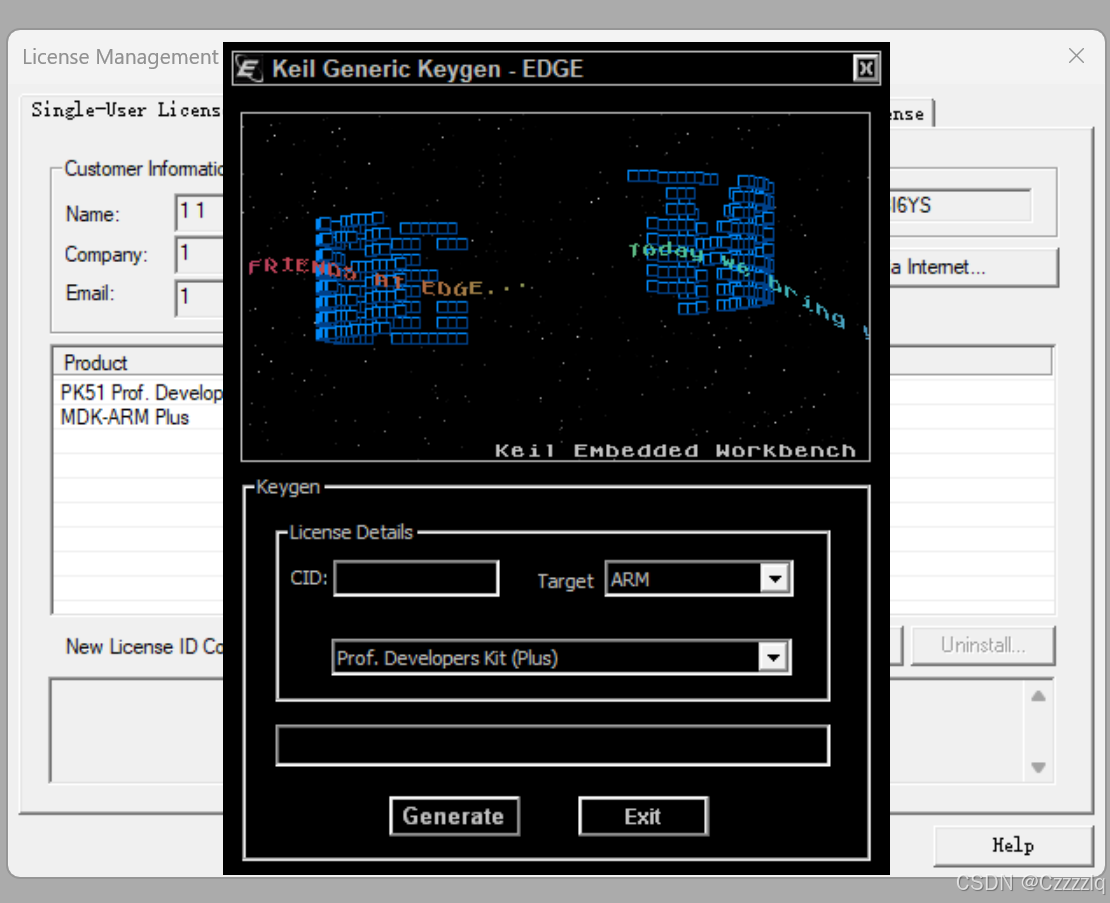Screen dimensions: 1110x903
Task: Click the Company field in License Management
Action: (199, 254)
